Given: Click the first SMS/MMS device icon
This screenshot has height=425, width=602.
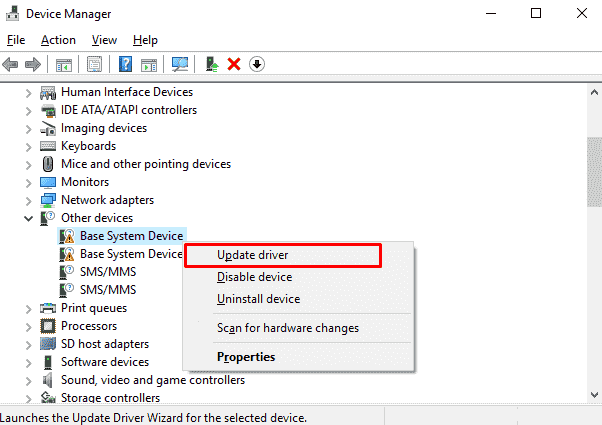Looking at the screenshot, I should coord(66,272).
